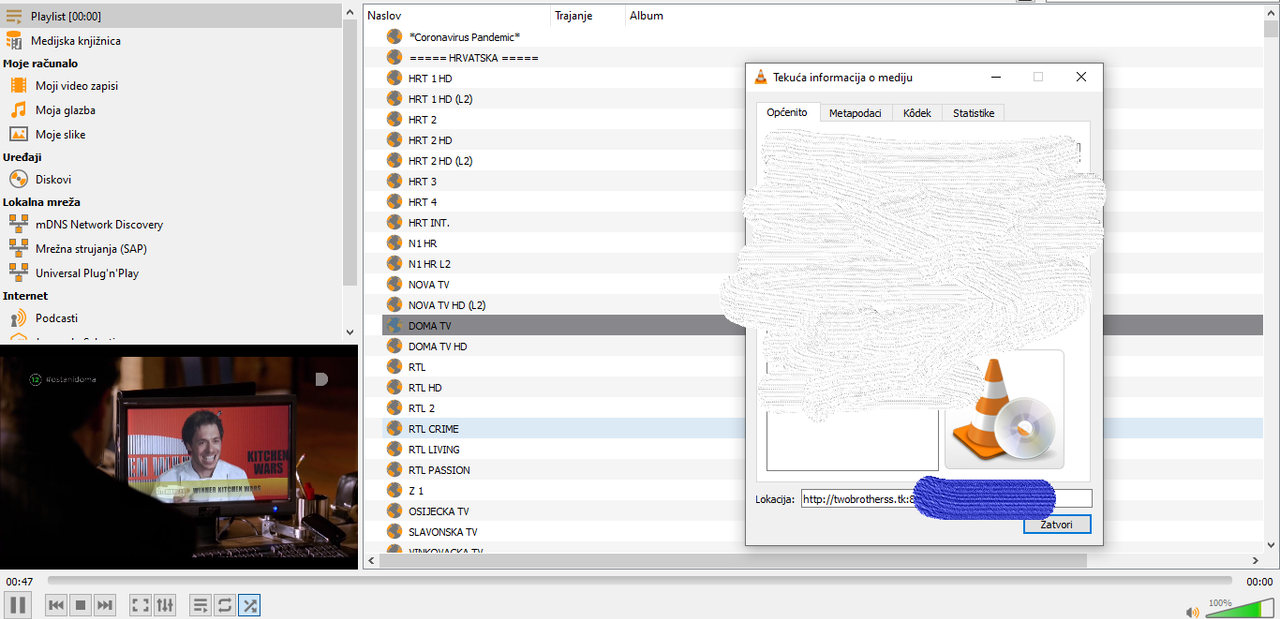This screenshot has width=1280, height=619.
Task: Pause the current playback
Action: (17, 605)
